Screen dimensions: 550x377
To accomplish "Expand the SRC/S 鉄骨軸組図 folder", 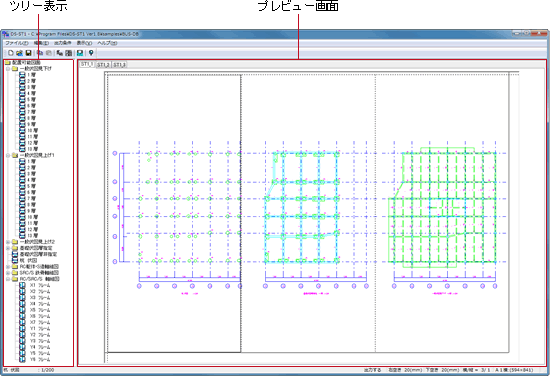I will coord(8,273).
